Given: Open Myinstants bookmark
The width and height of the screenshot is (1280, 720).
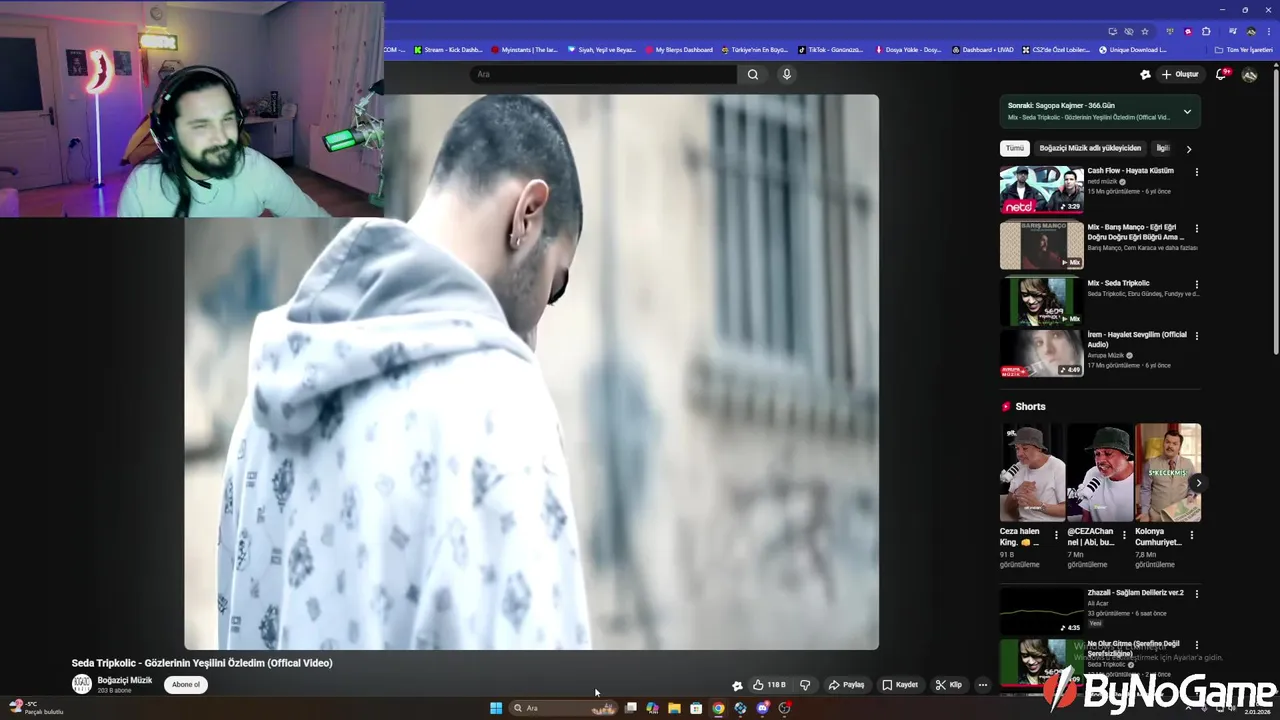Looking at the screenshot, I should 524,49.
